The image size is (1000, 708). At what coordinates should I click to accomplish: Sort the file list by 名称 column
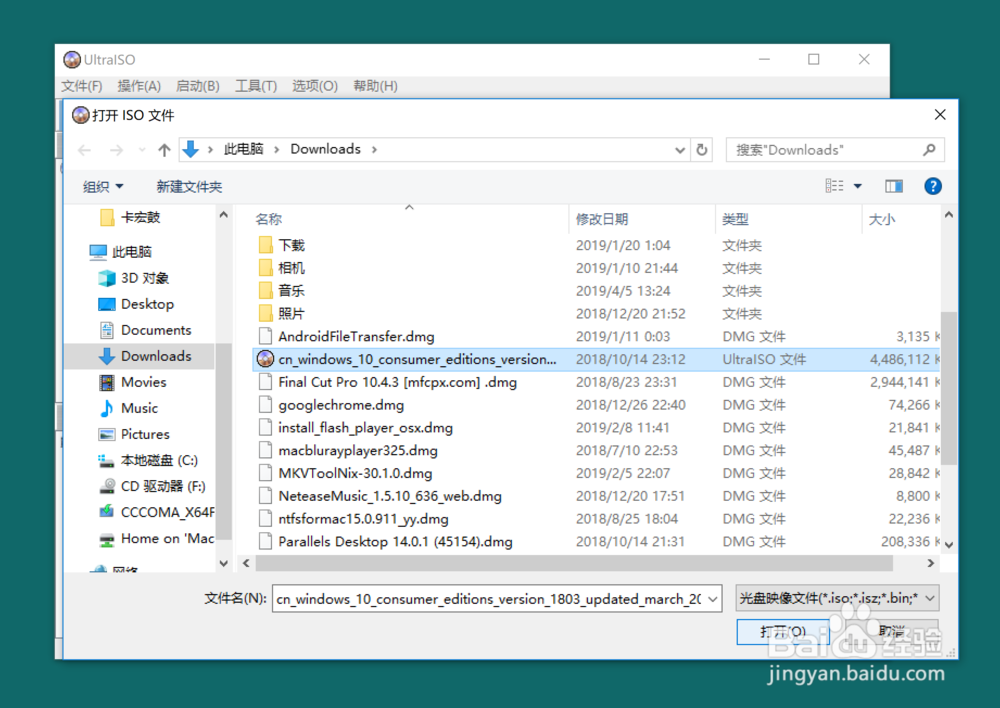[x=268, y=219]
